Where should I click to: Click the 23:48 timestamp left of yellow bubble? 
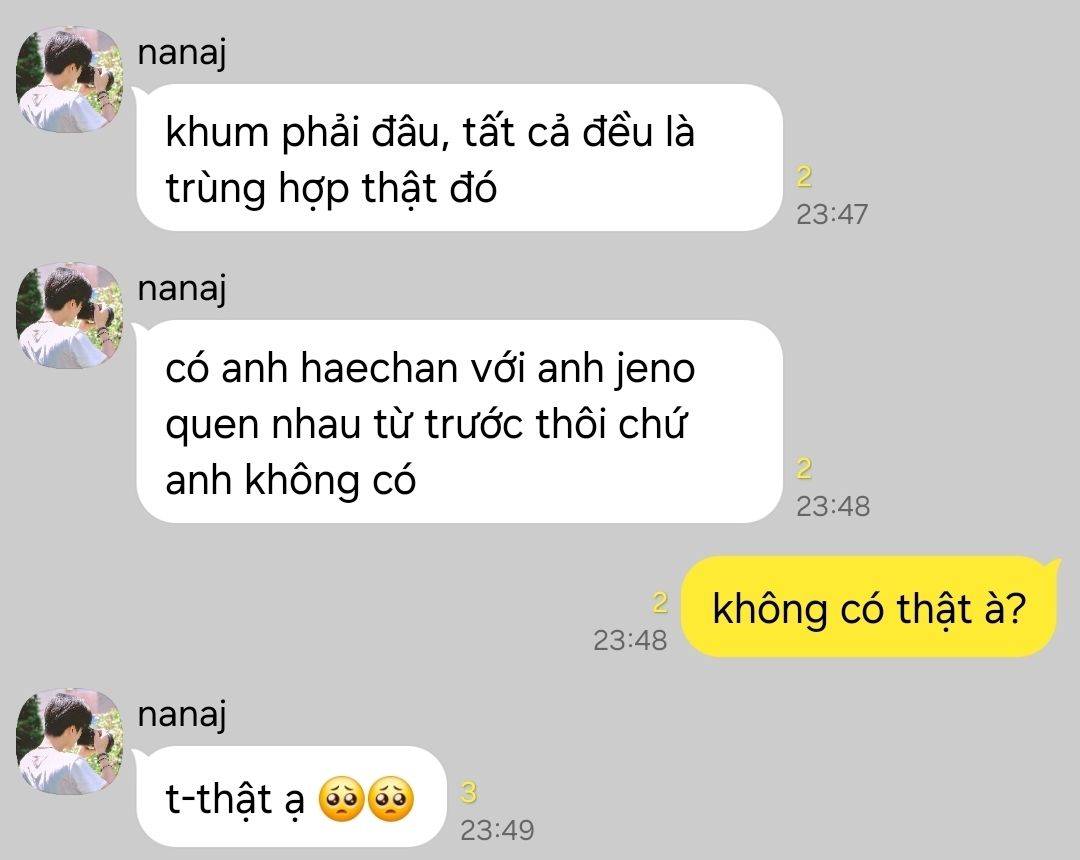click(x=630, y=640)
